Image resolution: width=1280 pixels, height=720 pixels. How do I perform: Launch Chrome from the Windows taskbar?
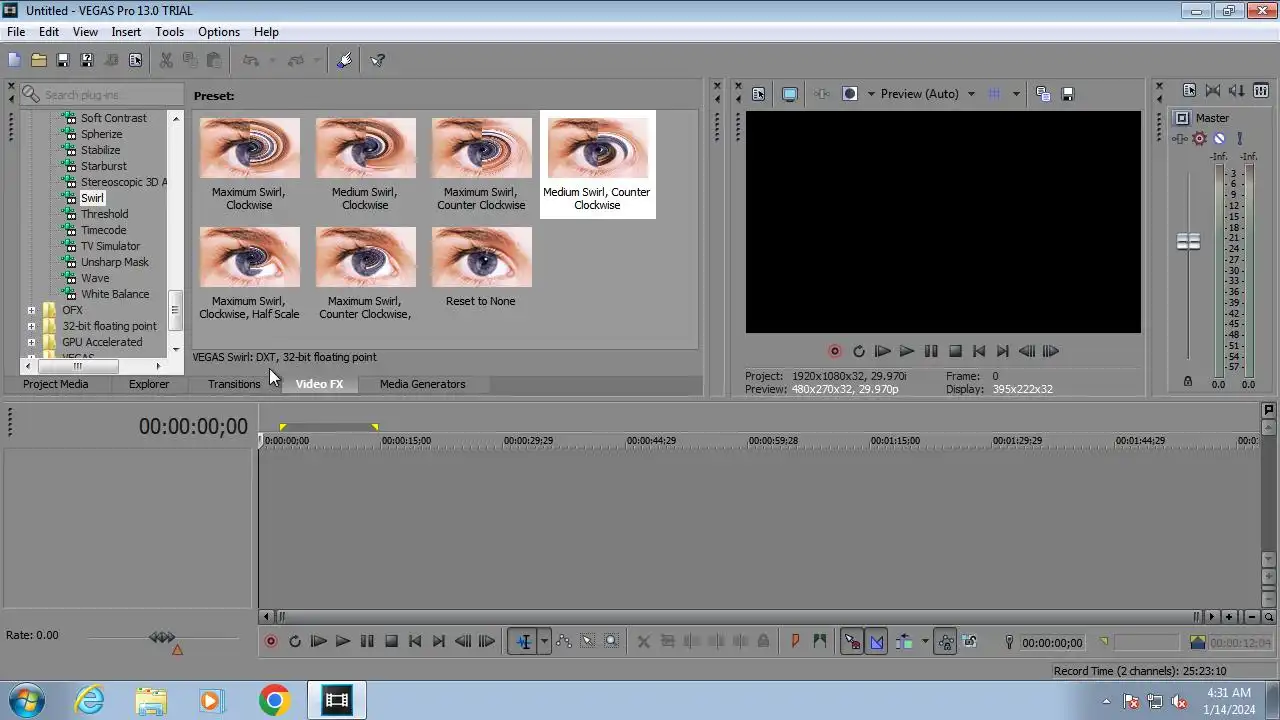pos(274,700)
